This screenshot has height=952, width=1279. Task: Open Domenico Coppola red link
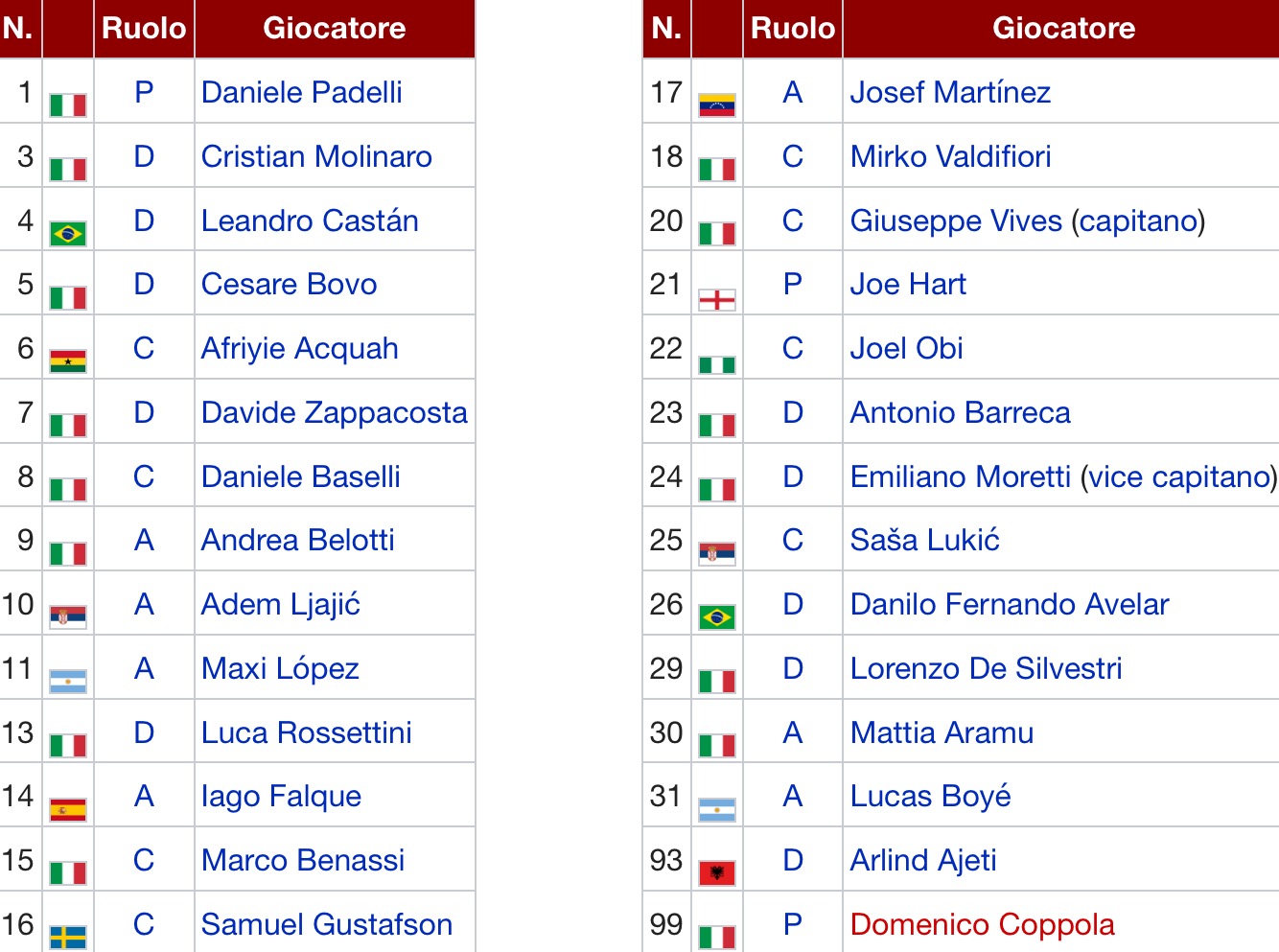pyautogui.click(x=982, y=924)
